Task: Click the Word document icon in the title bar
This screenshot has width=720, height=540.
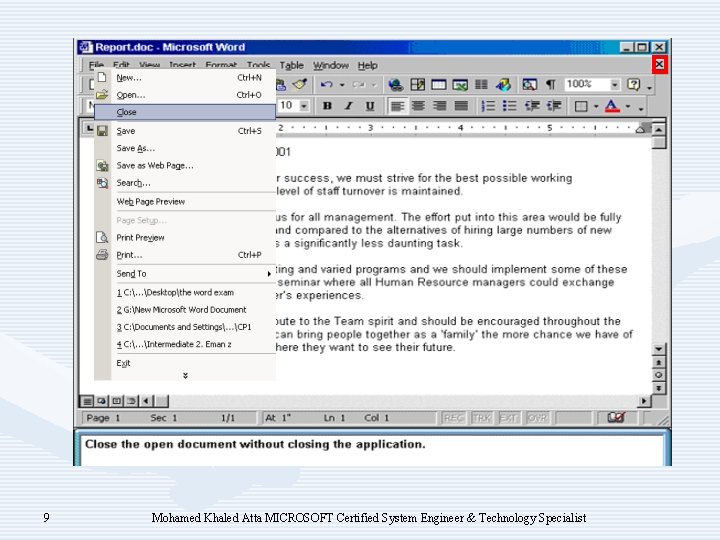Action: coord(86,47)
